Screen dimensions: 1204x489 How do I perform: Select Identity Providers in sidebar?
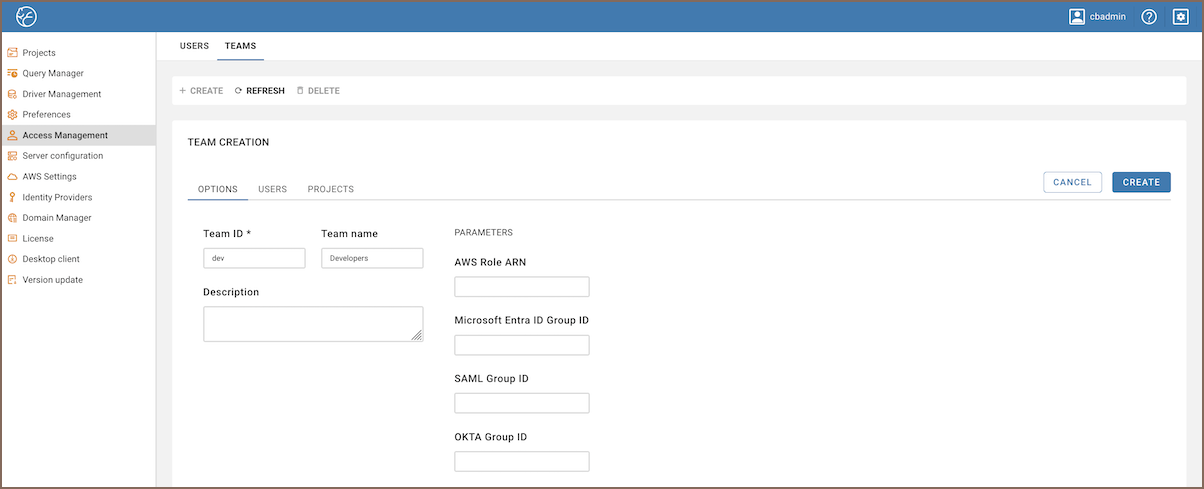(57, 197)
